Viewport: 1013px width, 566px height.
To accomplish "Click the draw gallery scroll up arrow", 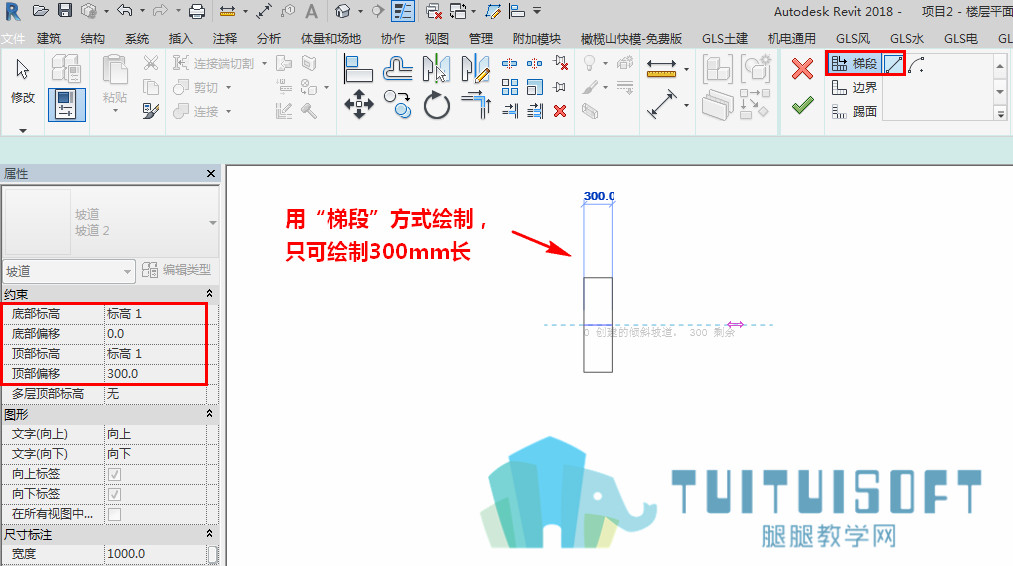I will point(1000,66).
